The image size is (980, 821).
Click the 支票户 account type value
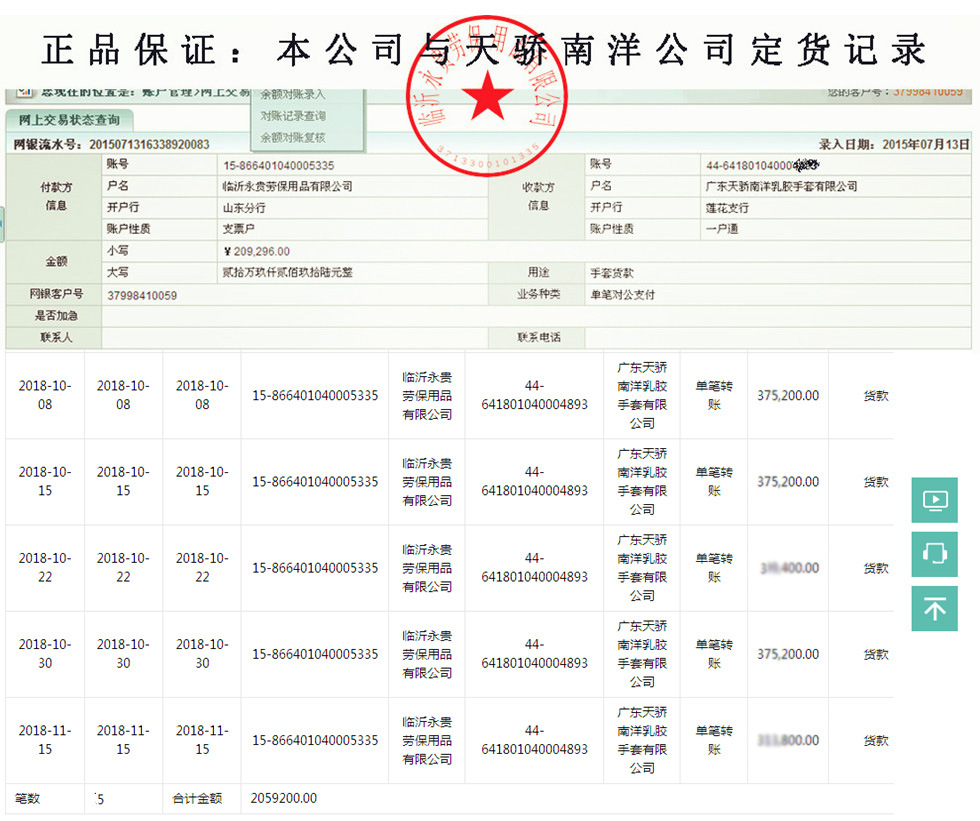[x=239, y=229]
